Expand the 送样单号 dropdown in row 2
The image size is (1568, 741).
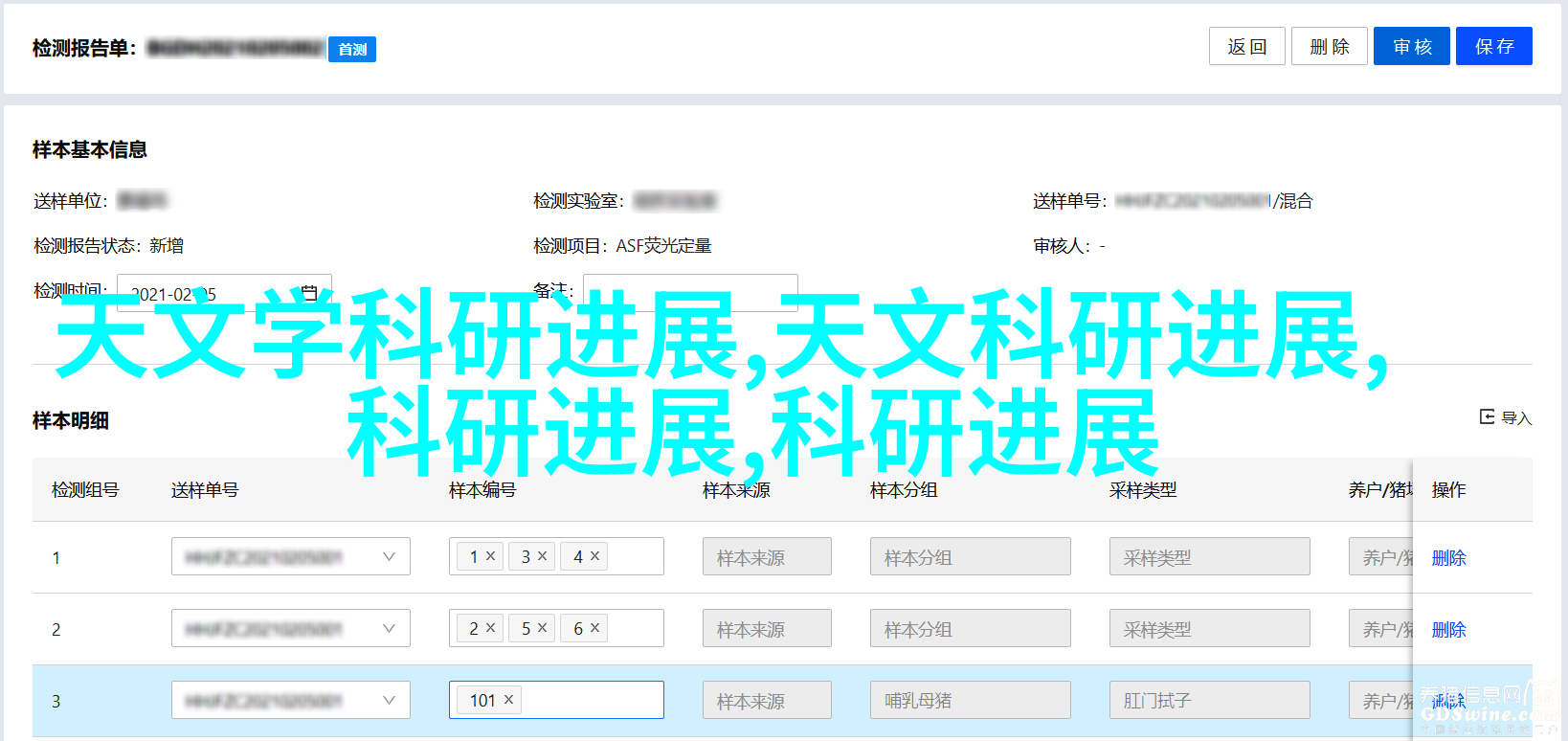point(389,628)
